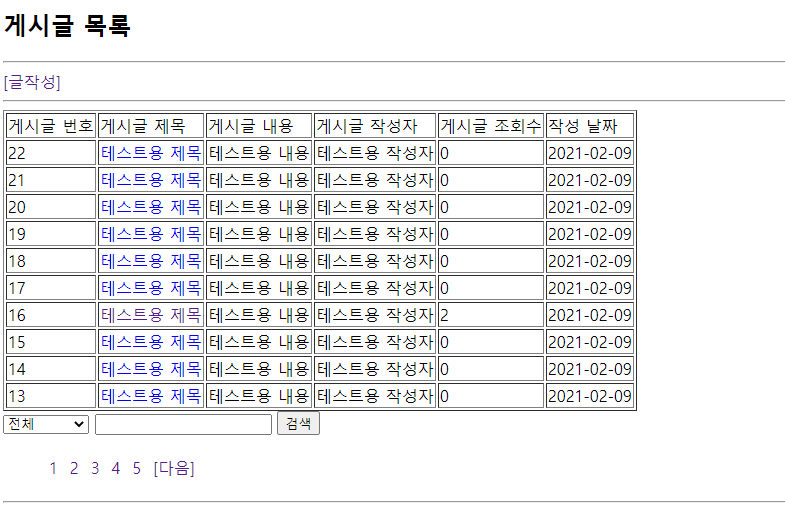Image resolution: width=785 pixels, height=505 pixels.
Task: Click 테스트용 작성자 author cell in row 22
Action: pos(375,153)
